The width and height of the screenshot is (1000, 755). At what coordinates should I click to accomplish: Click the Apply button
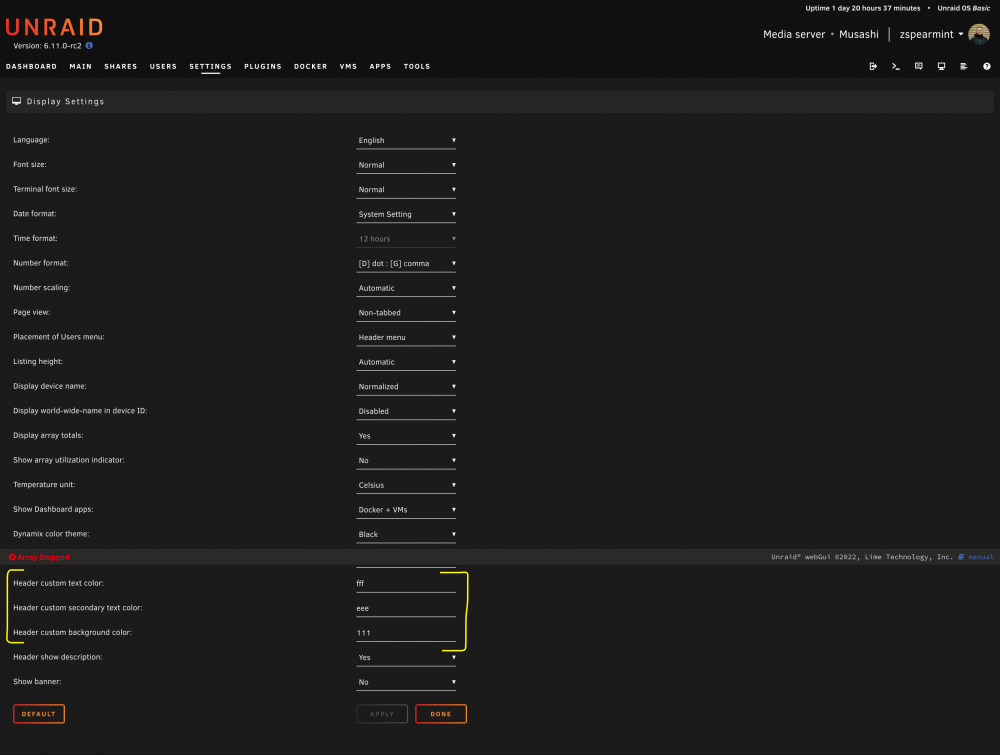pyautogui.click(x=382, y=714)
